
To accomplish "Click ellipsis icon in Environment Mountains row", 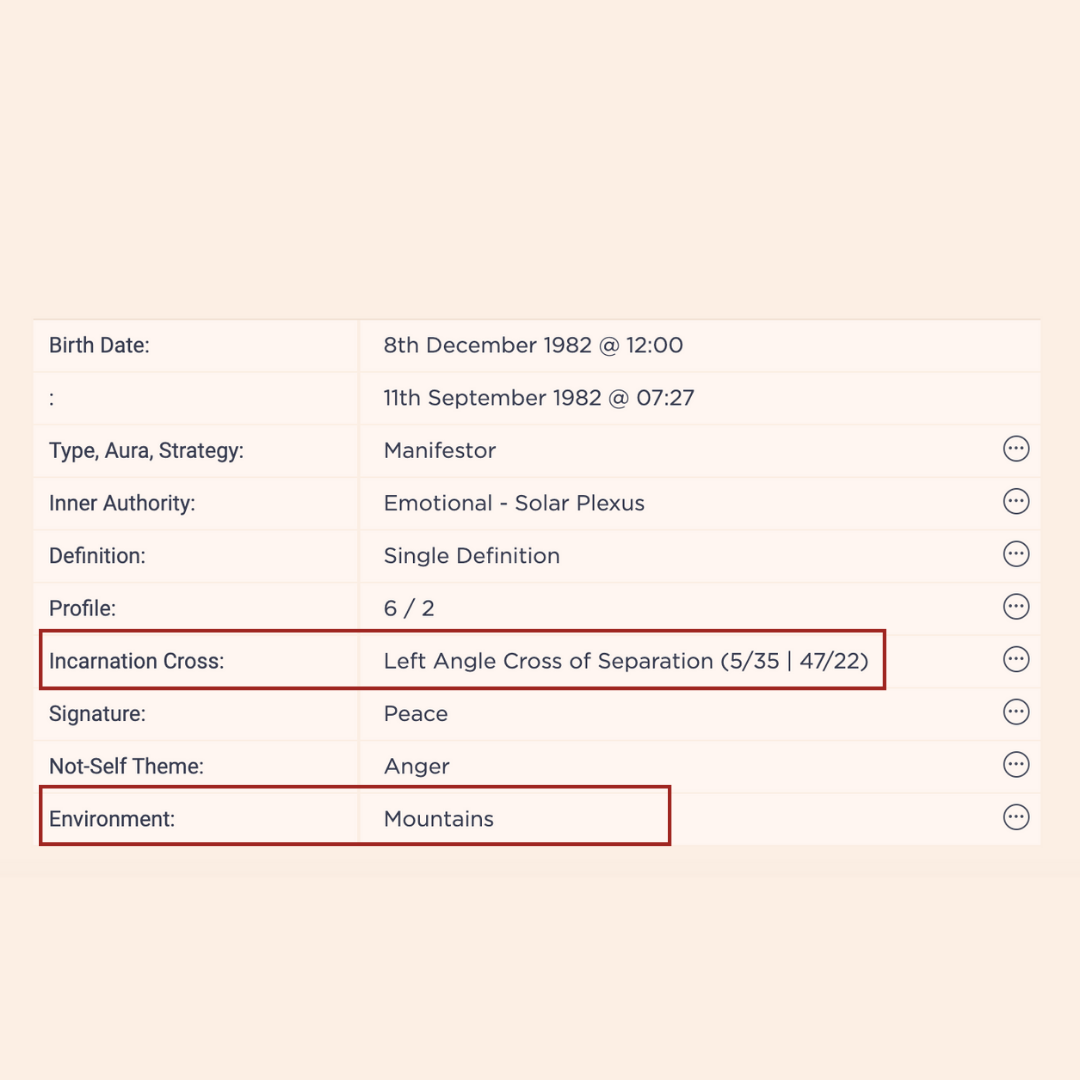I will [1016, 818].
